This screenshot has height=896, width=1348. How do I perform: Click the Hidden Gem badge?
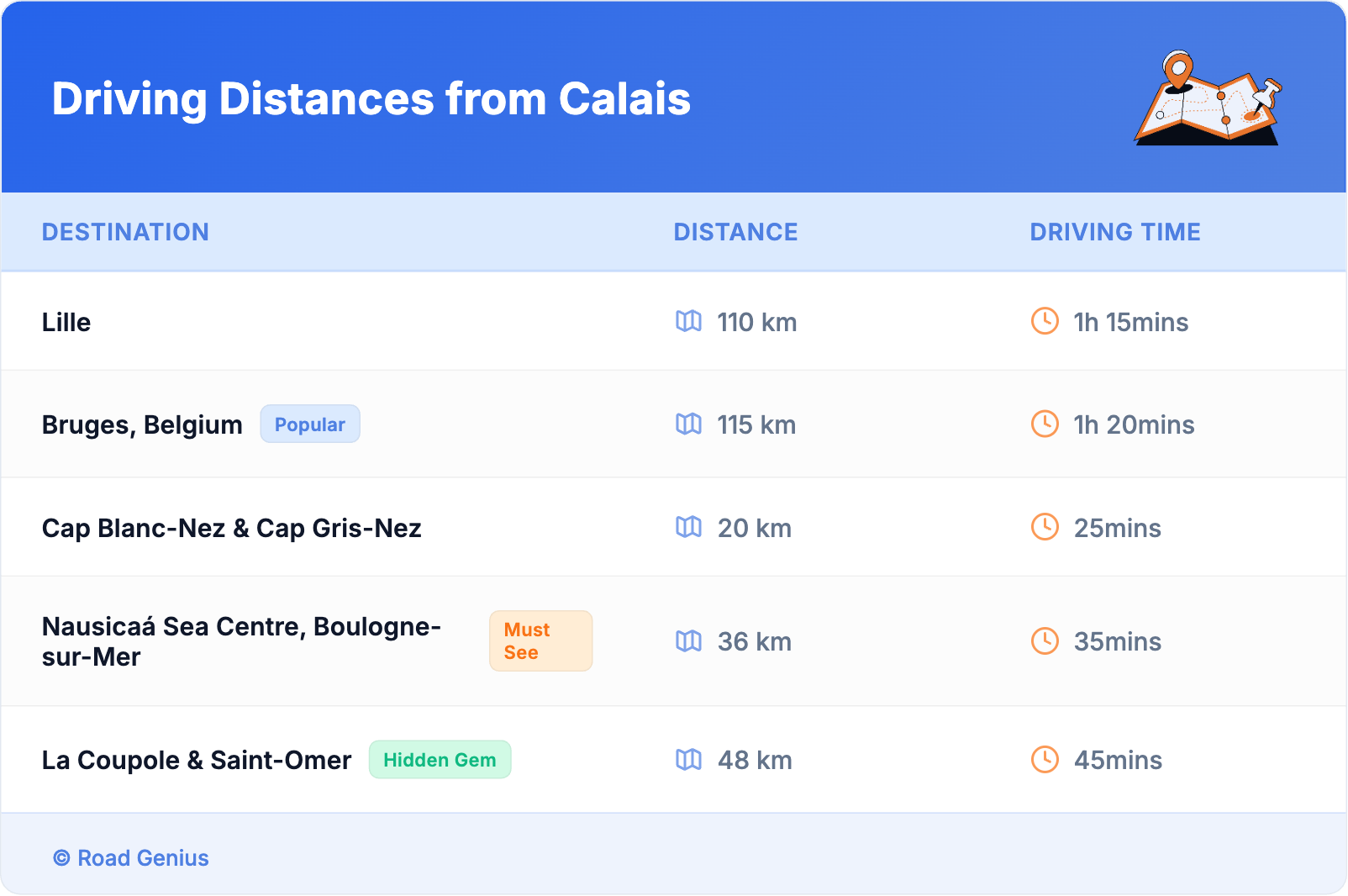tap(440, 760)
